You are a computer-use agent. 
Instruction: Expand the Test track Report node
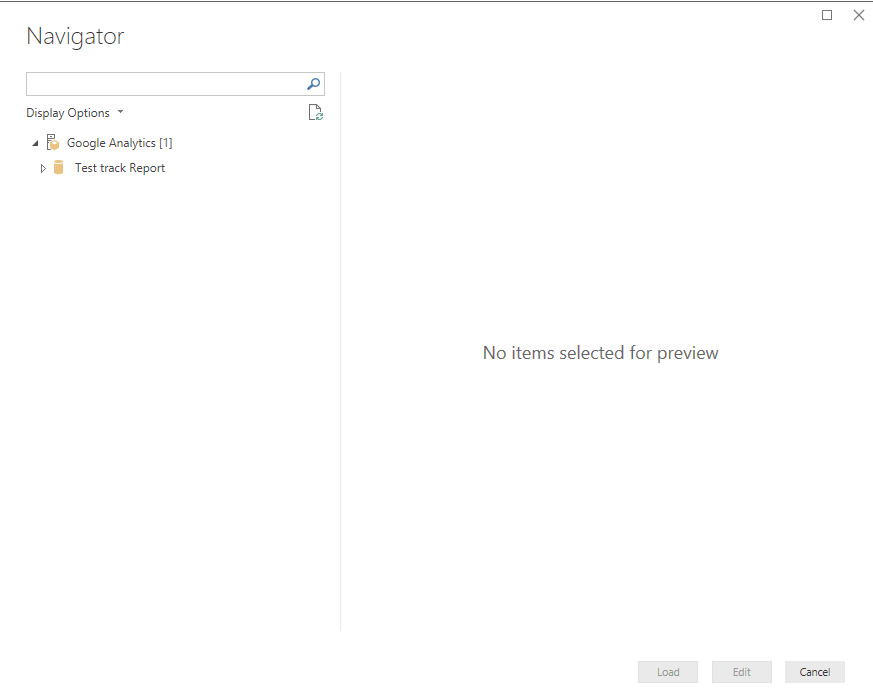coord(43,168)
